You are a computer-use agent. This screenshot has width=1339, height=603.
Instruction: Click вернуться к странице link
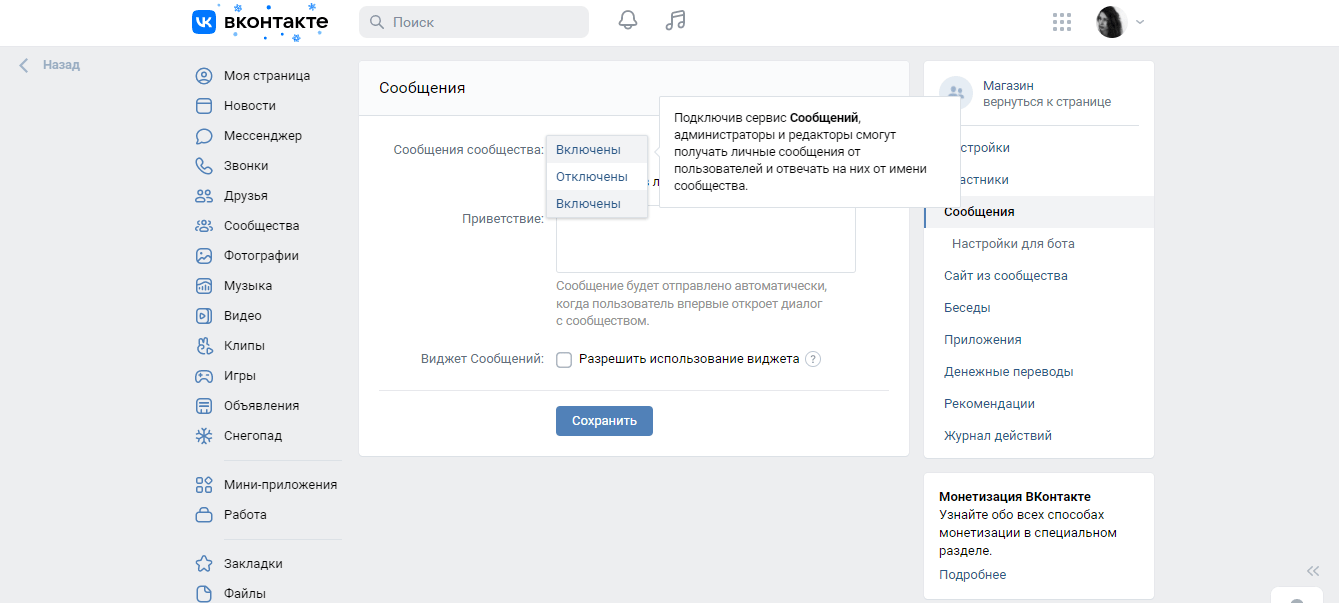click(x=1047, y=102)
